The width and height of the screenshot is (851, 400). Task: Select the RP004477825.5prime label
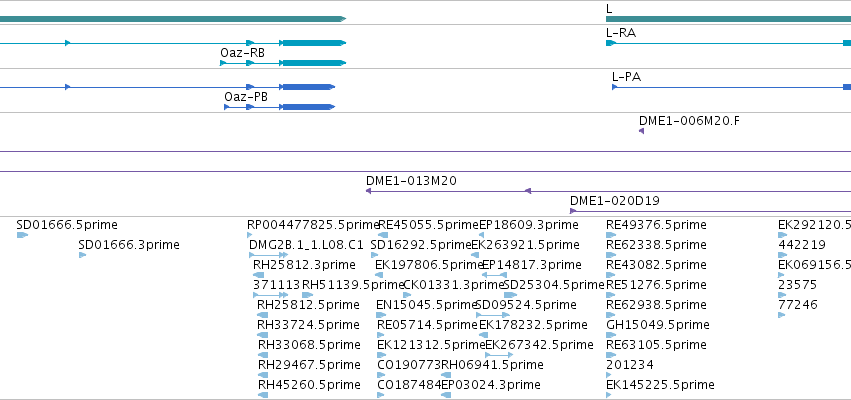point(313,225)
